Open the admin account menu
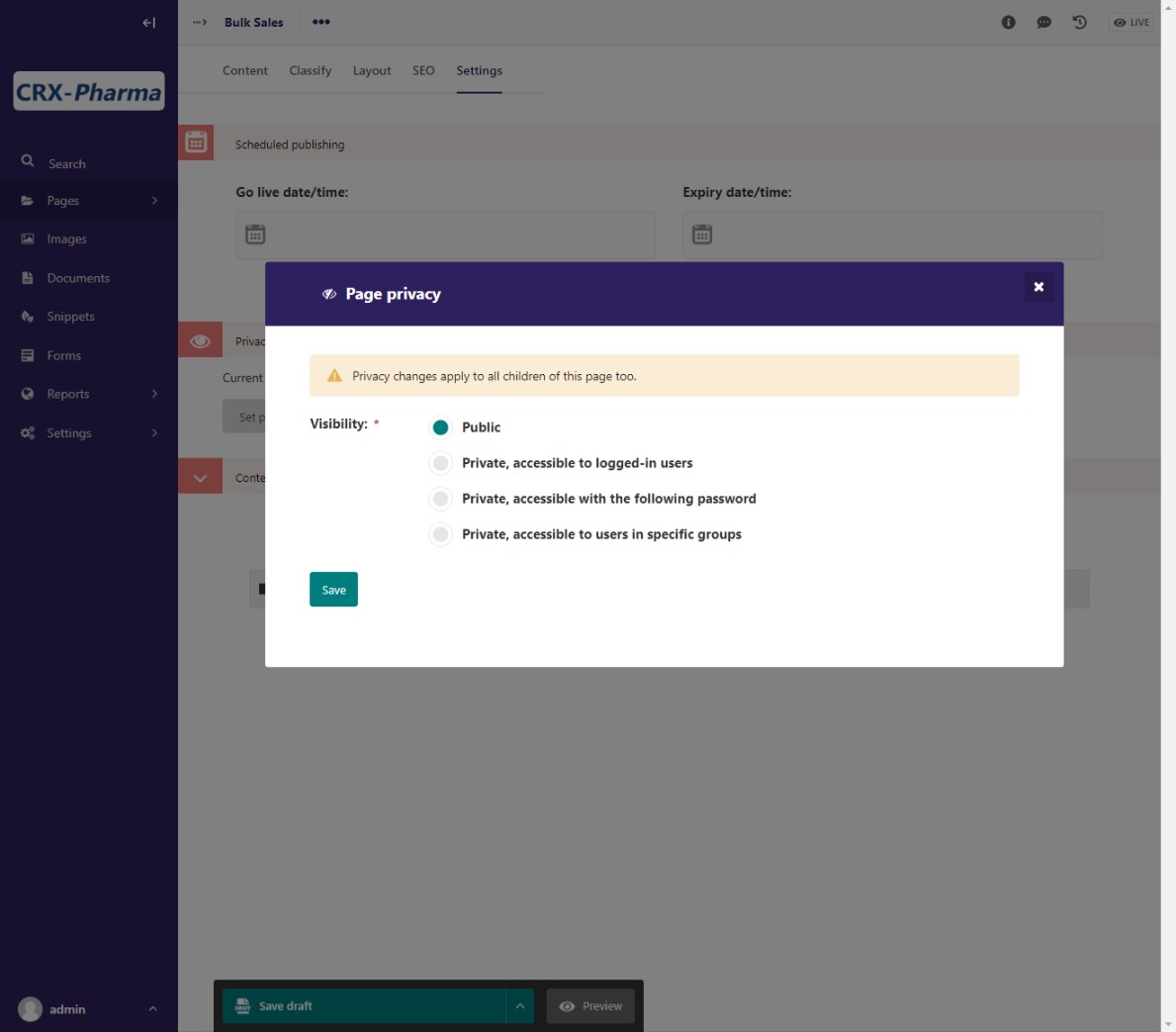The height and width of the screenshot is (1032, 1176). point(87,1009)
